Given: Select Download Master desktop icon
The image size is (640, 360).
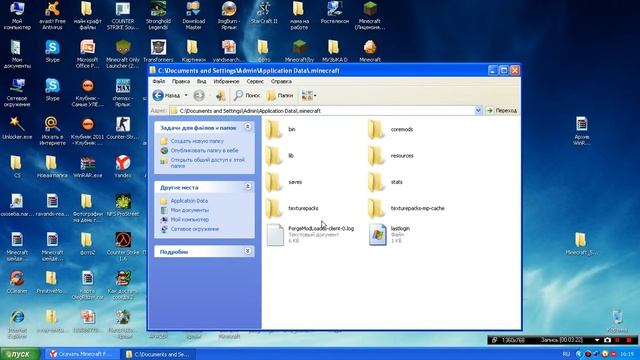Looking at the screenshot, I should [x=193, y=16].
